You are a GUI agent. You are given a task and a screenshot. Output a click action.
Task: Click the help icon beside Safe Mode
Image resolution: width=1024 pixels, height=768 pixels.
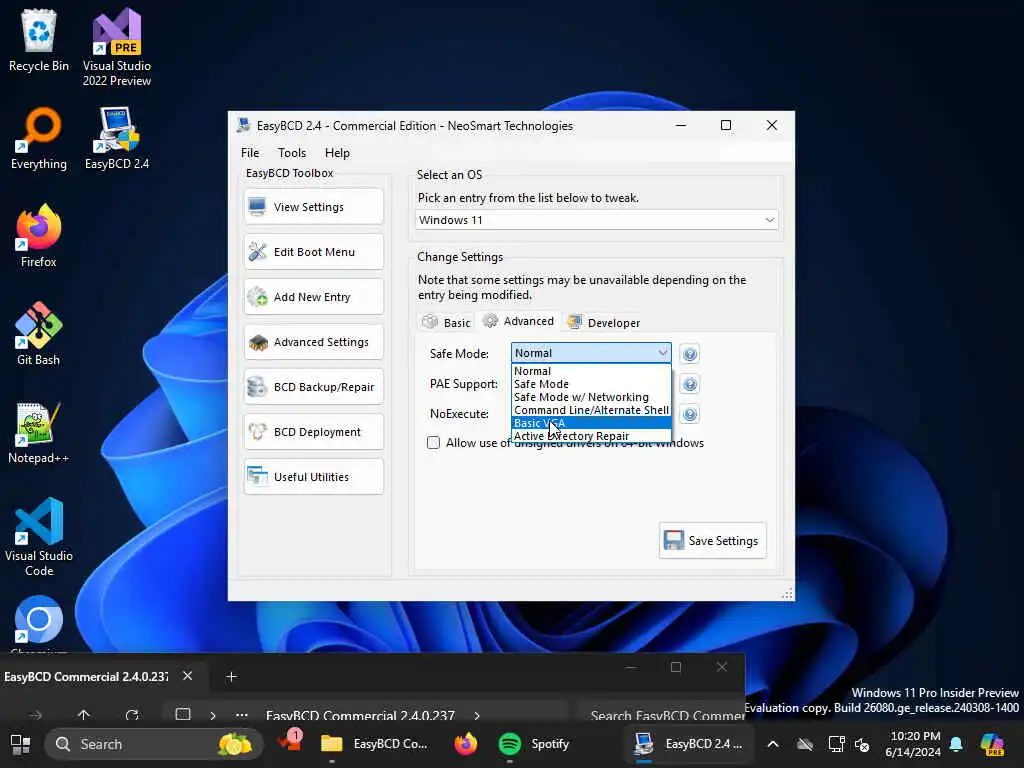click(690, 354)
